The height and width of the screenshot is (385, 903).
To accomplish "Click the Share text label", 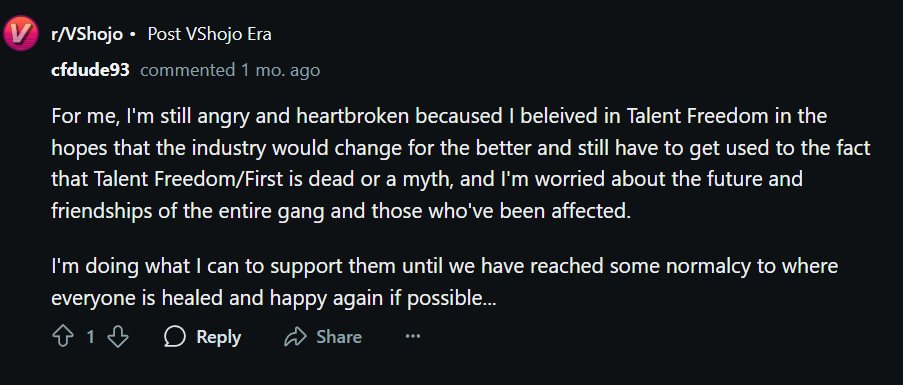I will pyautogui.click(x=339, y=337).
